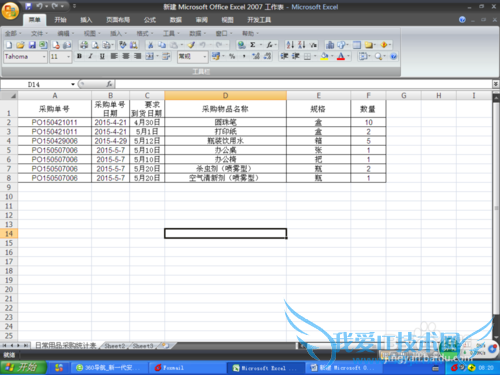500x375 pixels.
Task: Apply red font color A
Action: pyautogui.click(x=341, y=56)
